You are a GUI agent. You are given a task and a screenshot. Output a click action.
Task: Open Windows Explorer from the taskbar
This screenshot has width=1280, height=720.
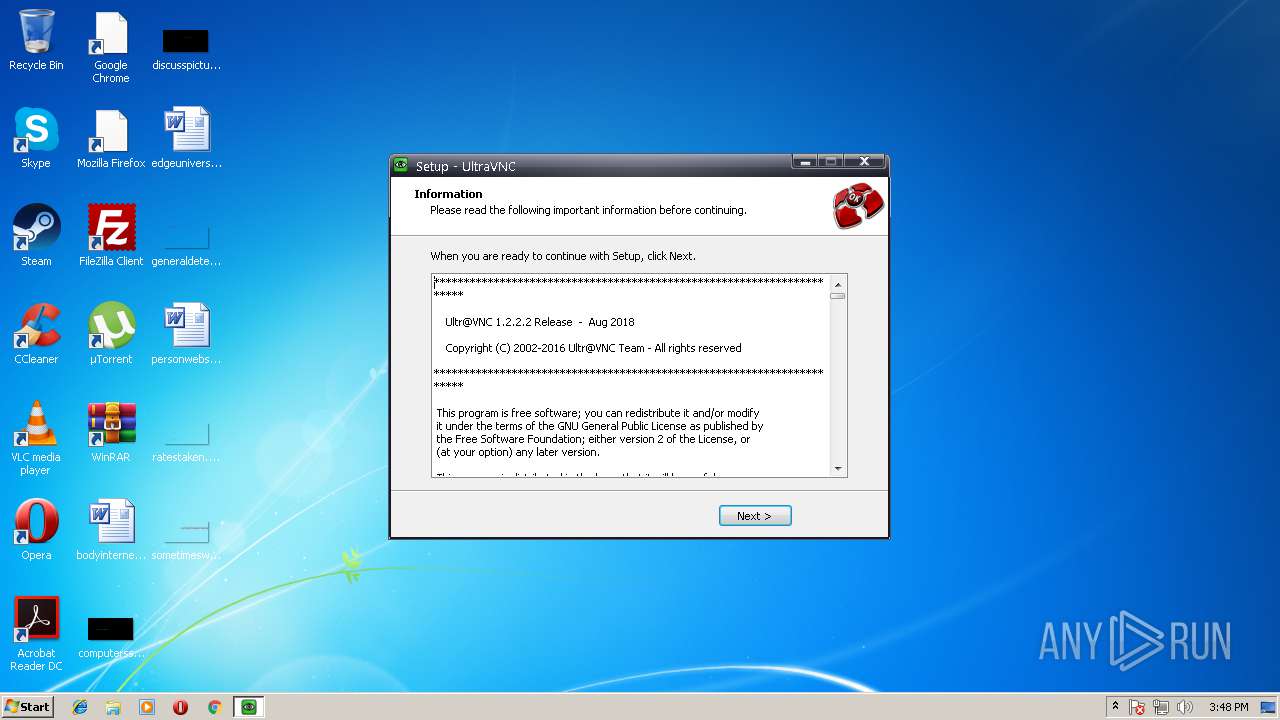pyautogui.click(x=113, y=707)
